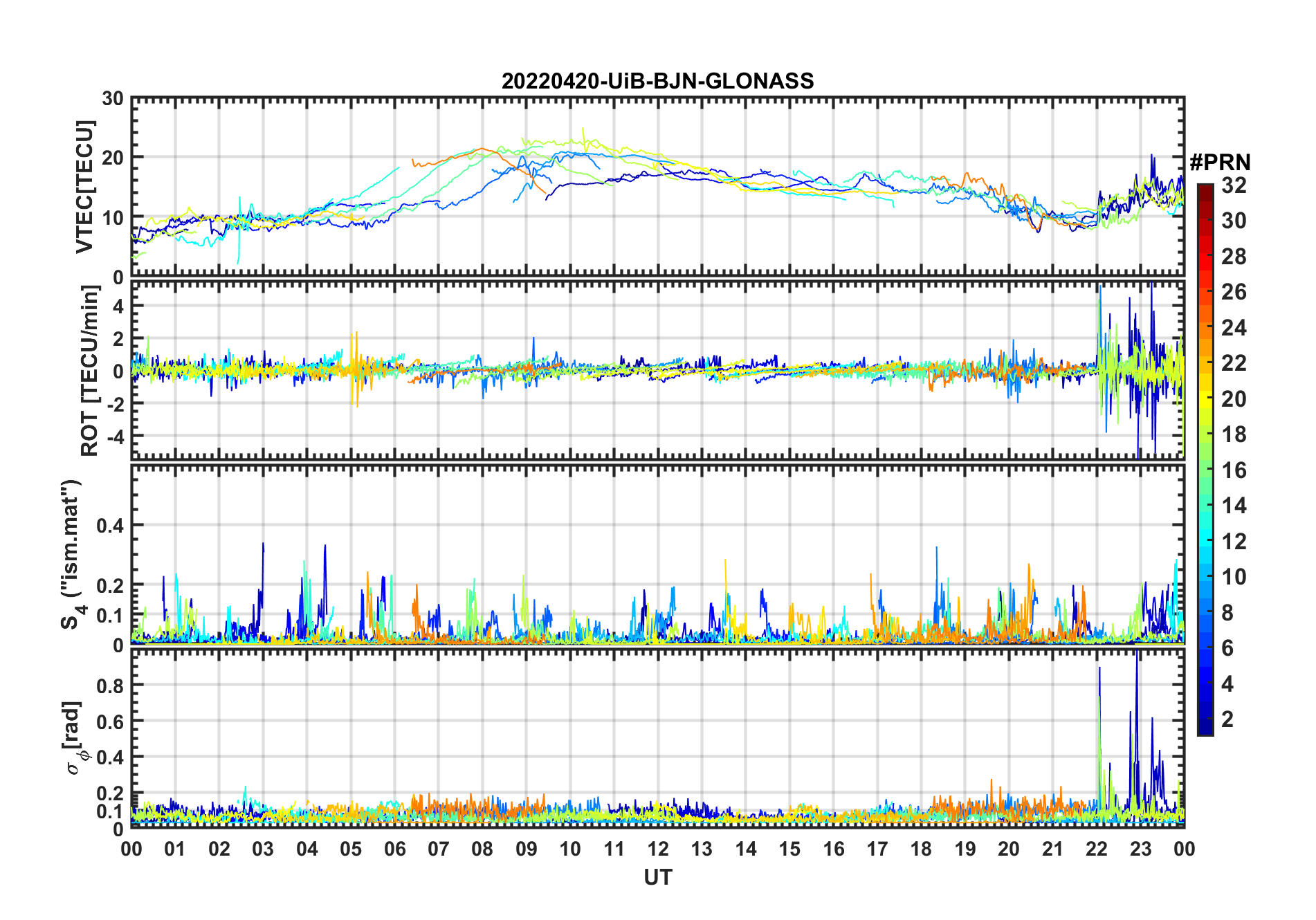Screen dimensions: 1316x920
Task: Click the 0.4 tick label on the S4 axis
Action: point(110,526)
